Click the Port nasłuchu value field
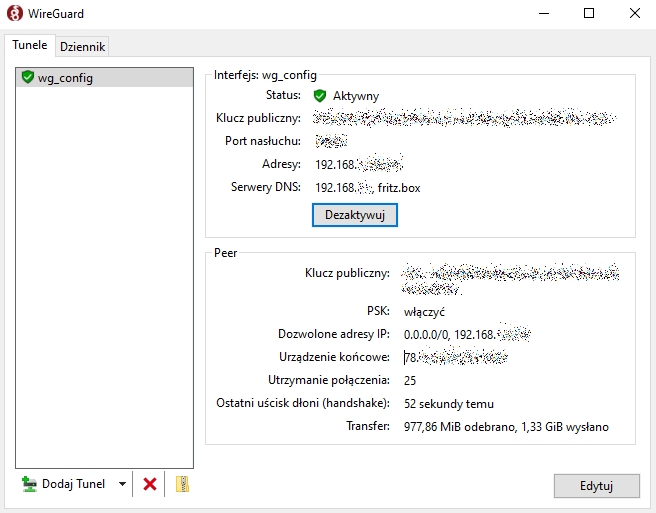Screen dimensions: 656x513 tap(331, 141)
